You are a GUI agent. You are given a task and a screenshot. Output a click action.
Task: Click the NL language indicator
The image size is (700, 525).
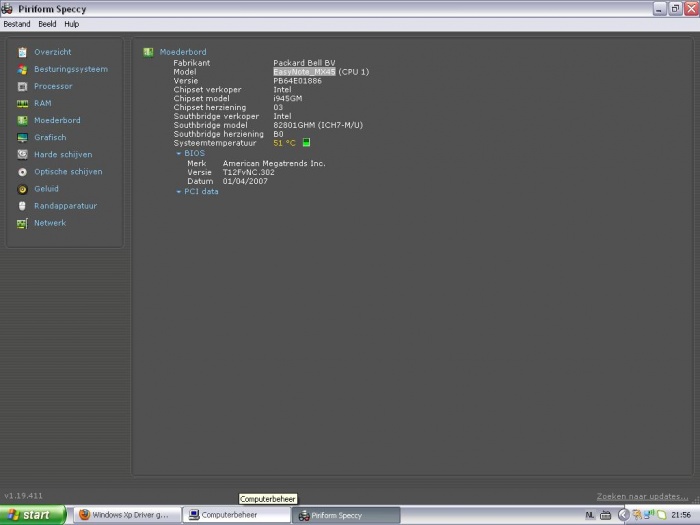tap(590, 515)
